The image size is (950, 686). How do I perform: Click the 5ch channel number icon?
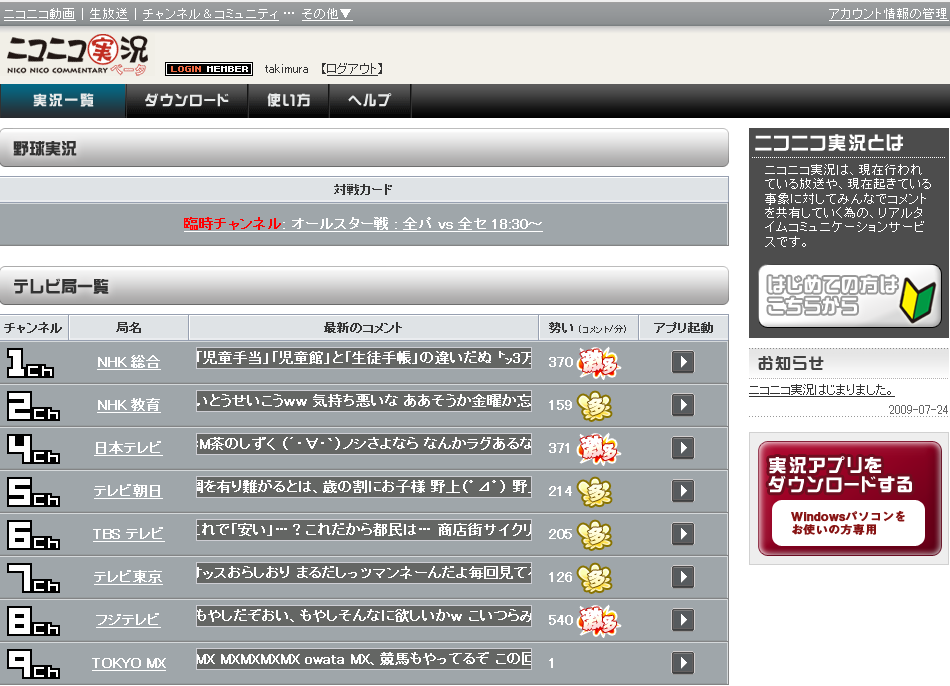[x=33, y=491]
